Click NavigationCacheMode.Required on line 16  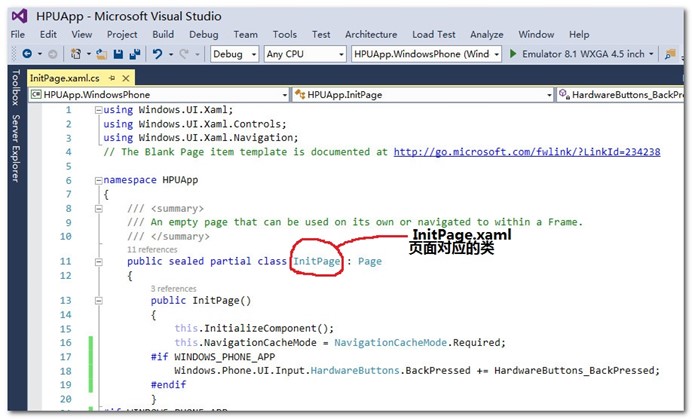tap(419, 343)
